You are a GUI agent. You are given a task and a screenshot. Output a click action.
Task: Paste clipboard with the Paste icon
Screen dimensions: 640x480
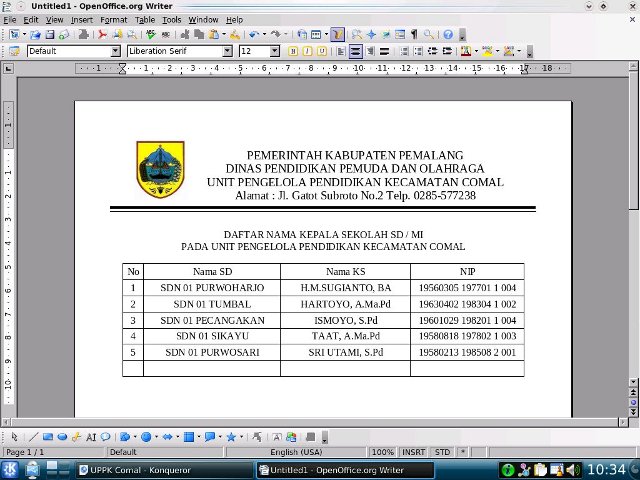tap(213, 35)
